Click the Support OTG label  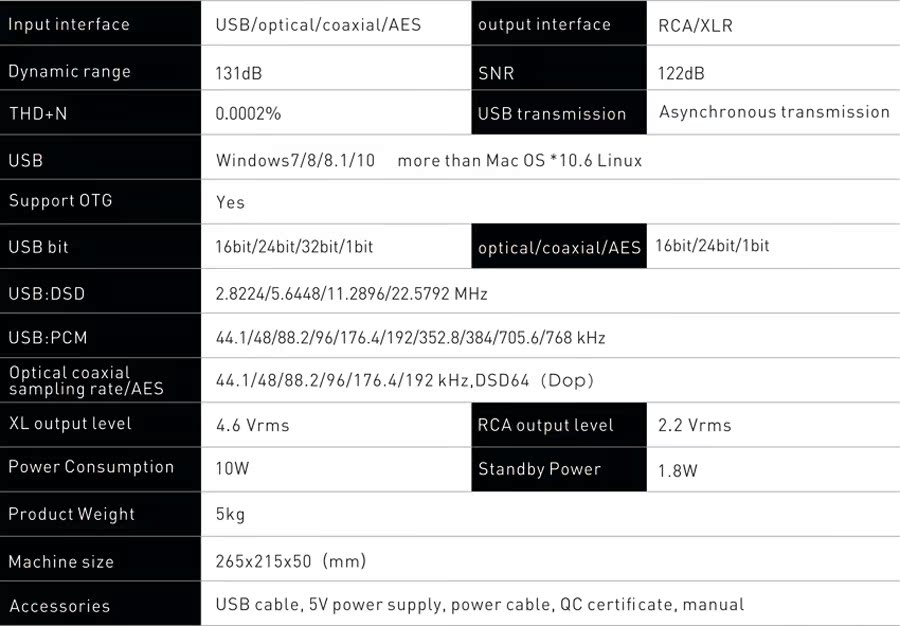60,201
